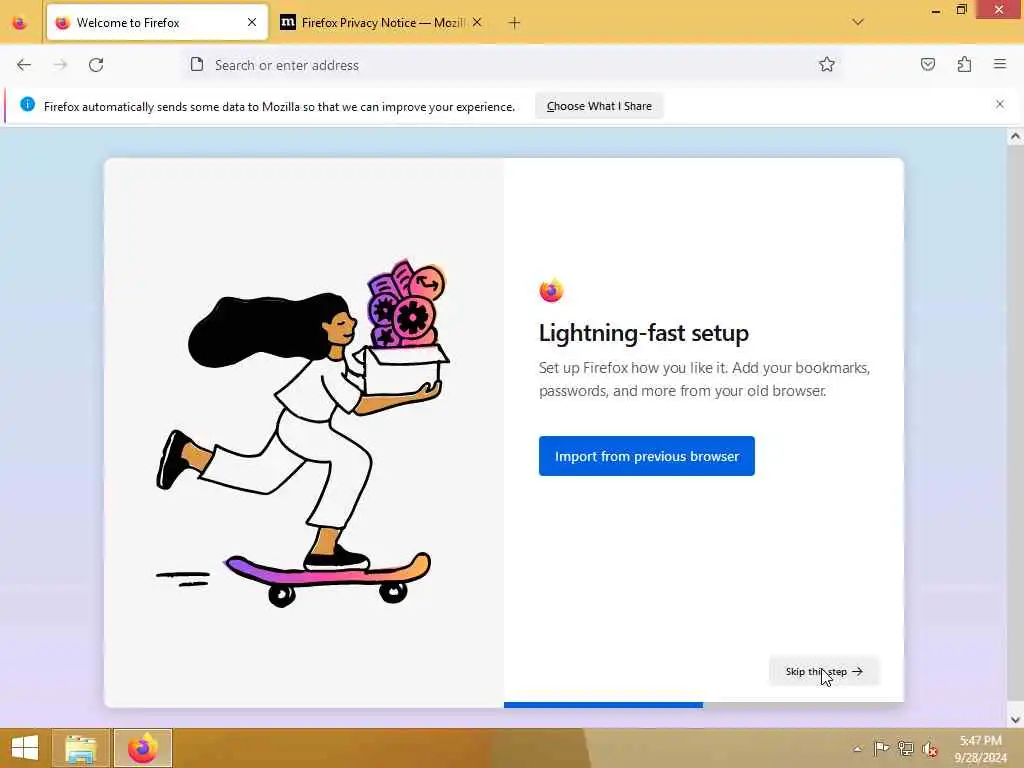The width and height of the screenshot is (1024, 768).
Task: Dismiss the data sharing notification bar
Action: (1000, 104)
